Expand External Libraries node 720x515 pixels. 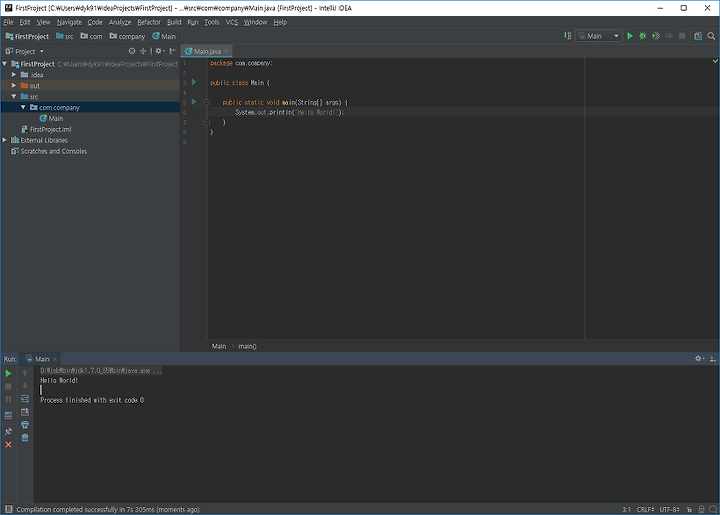click(x=5, y=140)
